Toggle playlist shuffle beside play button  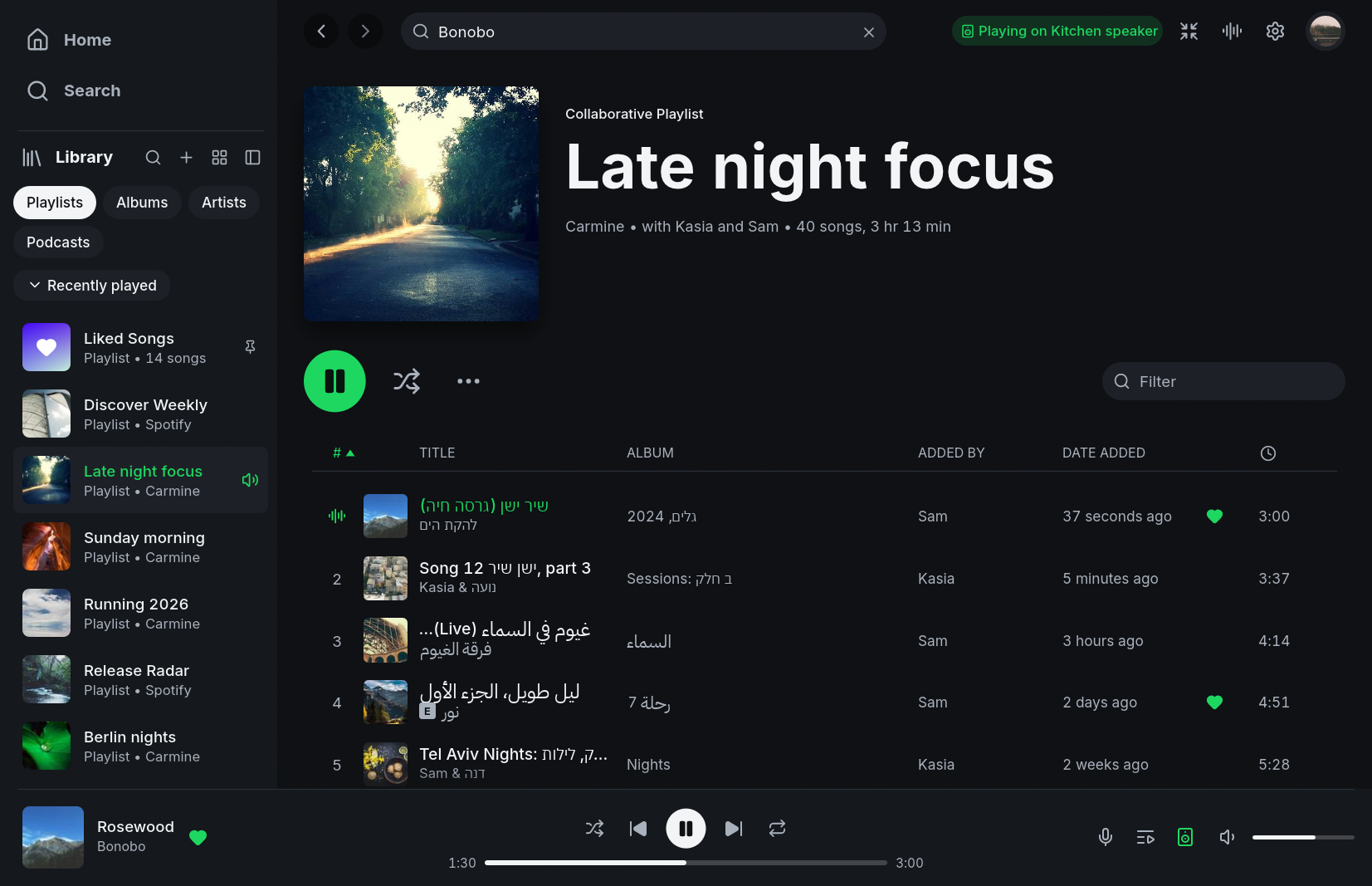(407, 381)
